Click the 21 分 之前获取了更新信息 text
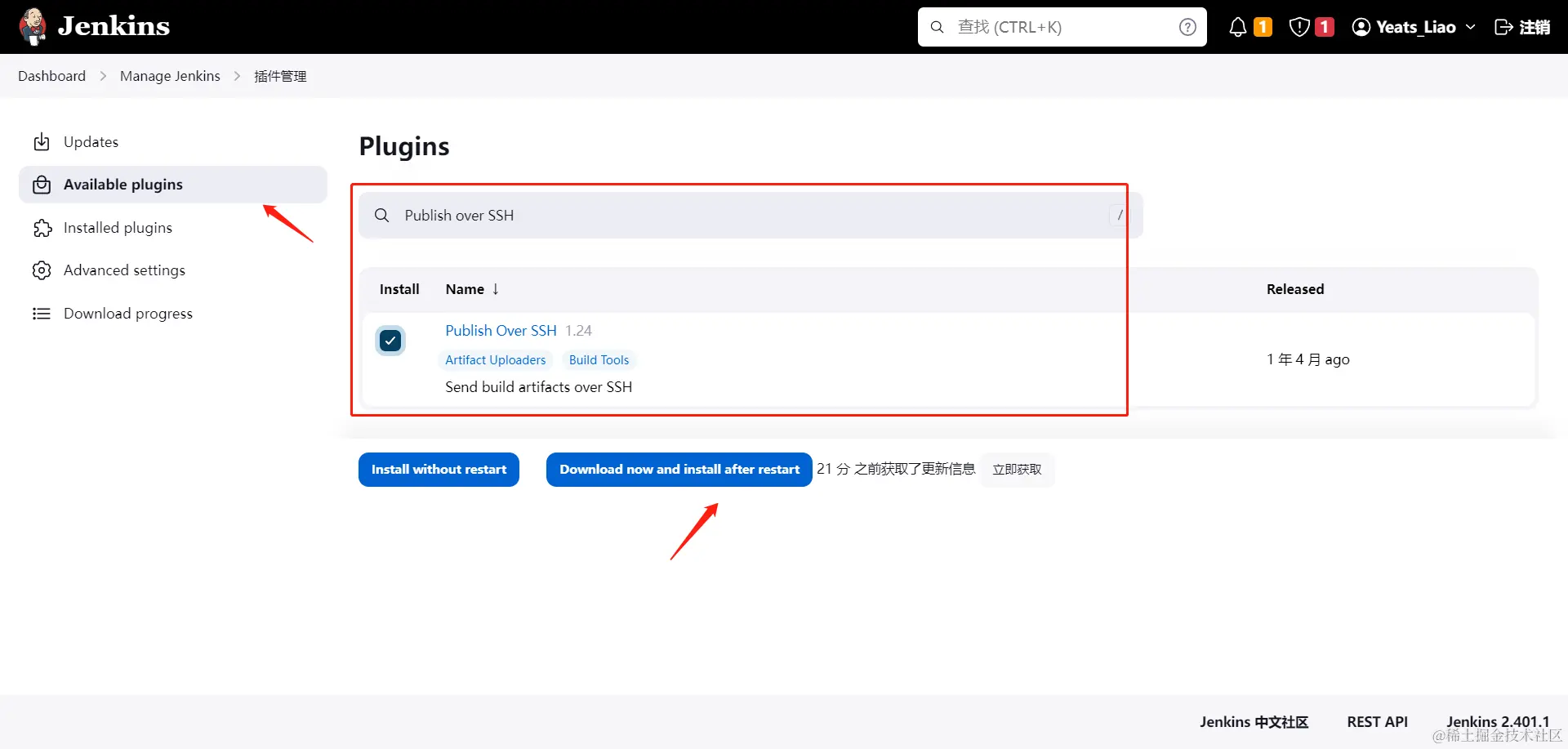Viewport: 1568px width, 749px height. 896,469
